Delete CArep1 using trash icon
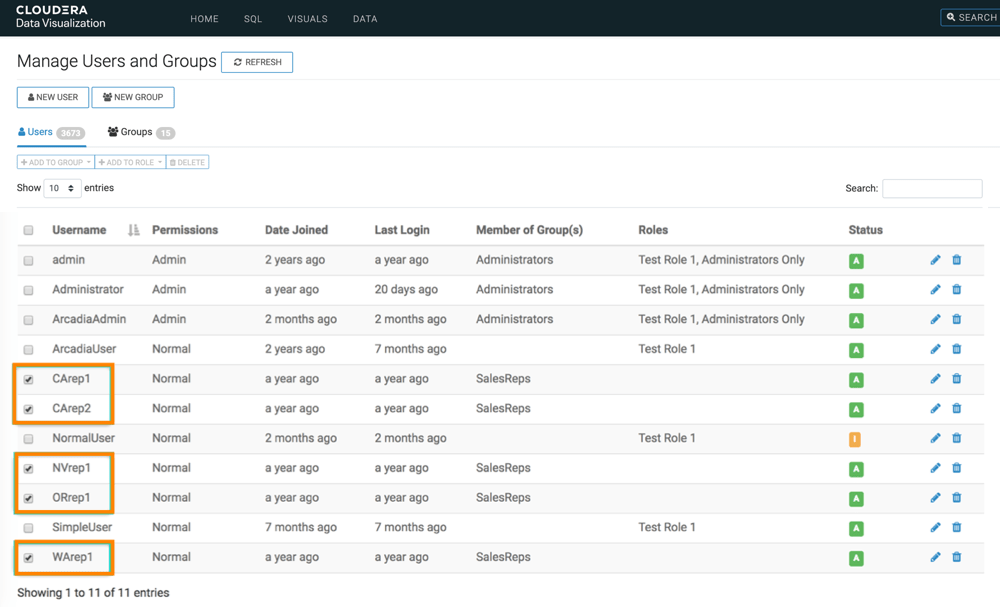Image resolution: width=1000 pixels, height=607 pixels. [x=956, y=379]
